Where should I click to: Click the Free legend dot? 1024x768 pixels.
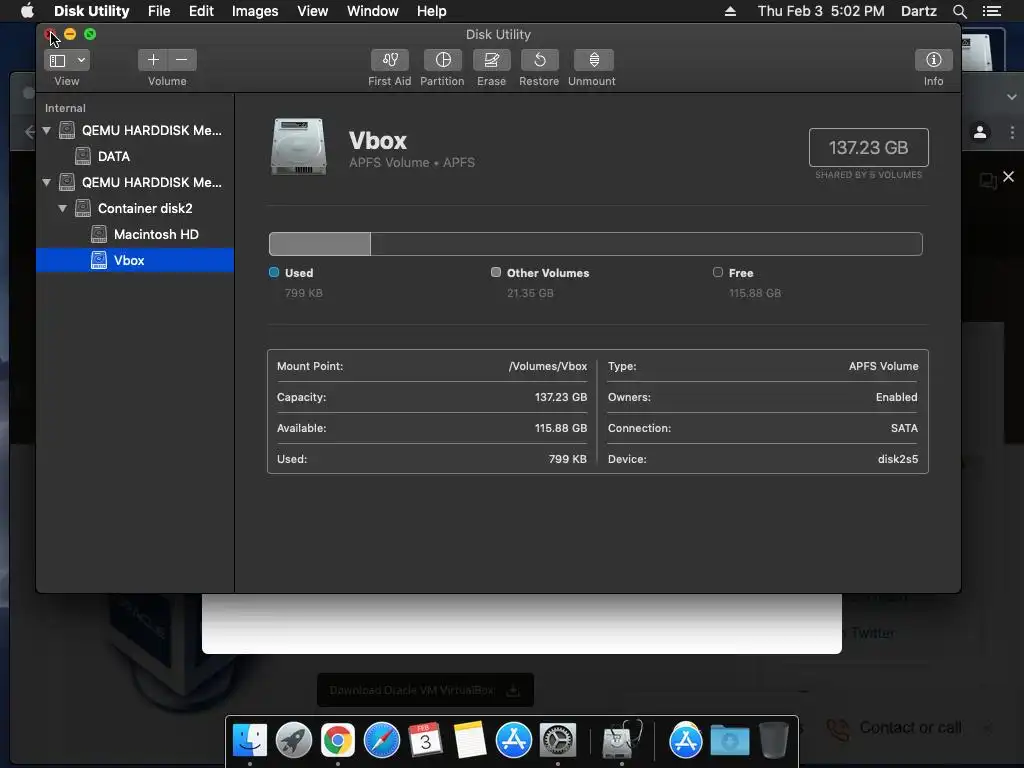[x=718, y=272]
